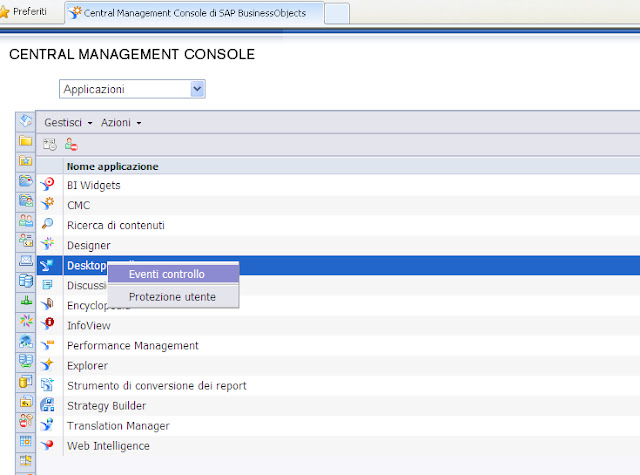Click the InfoView application icon
Image resolution: width=640 pixels, height=475 pixels.
pos(48,324)
